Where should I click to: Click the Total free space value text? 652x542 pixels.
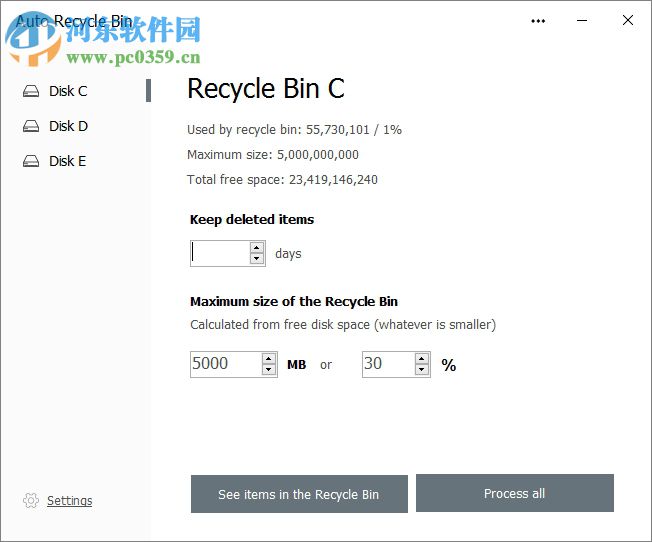(x=333, y=180)
